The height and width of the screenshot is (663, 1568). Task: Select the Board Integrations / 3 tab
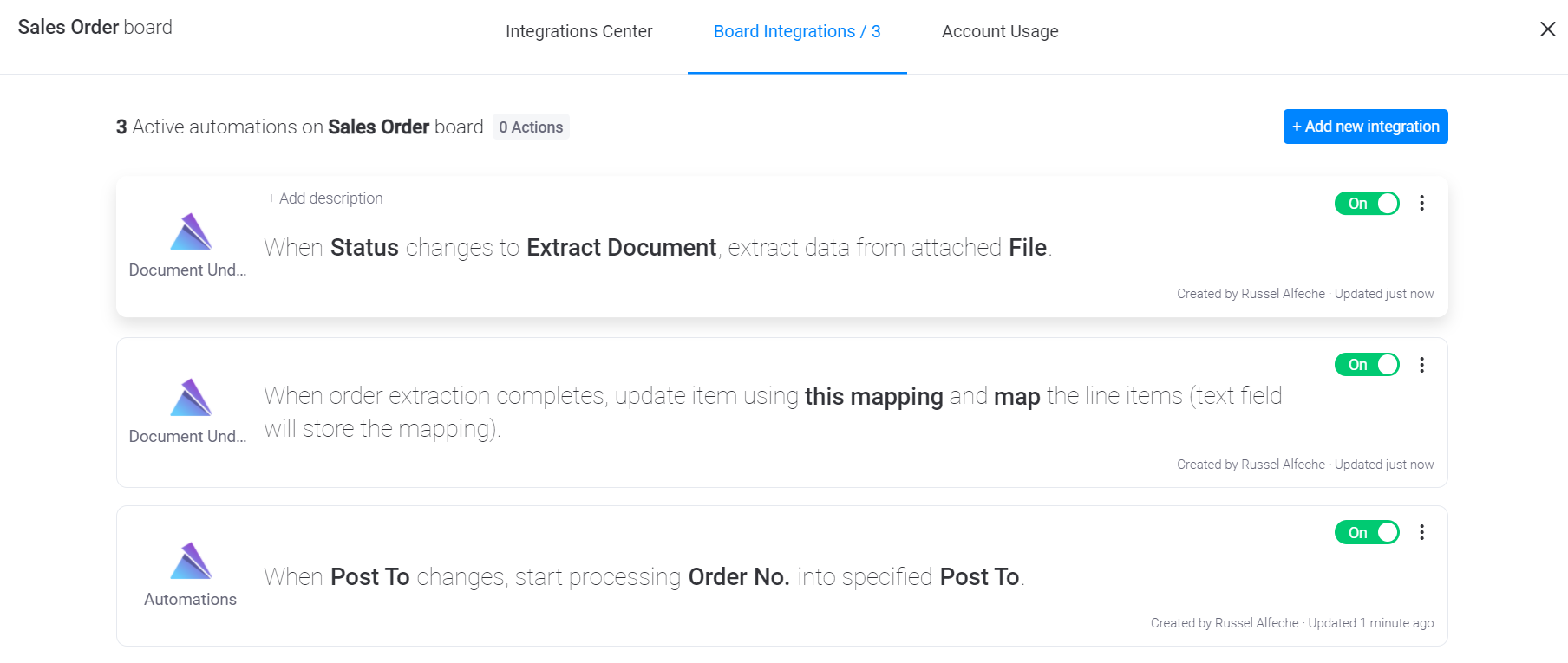tap(797, 31)
